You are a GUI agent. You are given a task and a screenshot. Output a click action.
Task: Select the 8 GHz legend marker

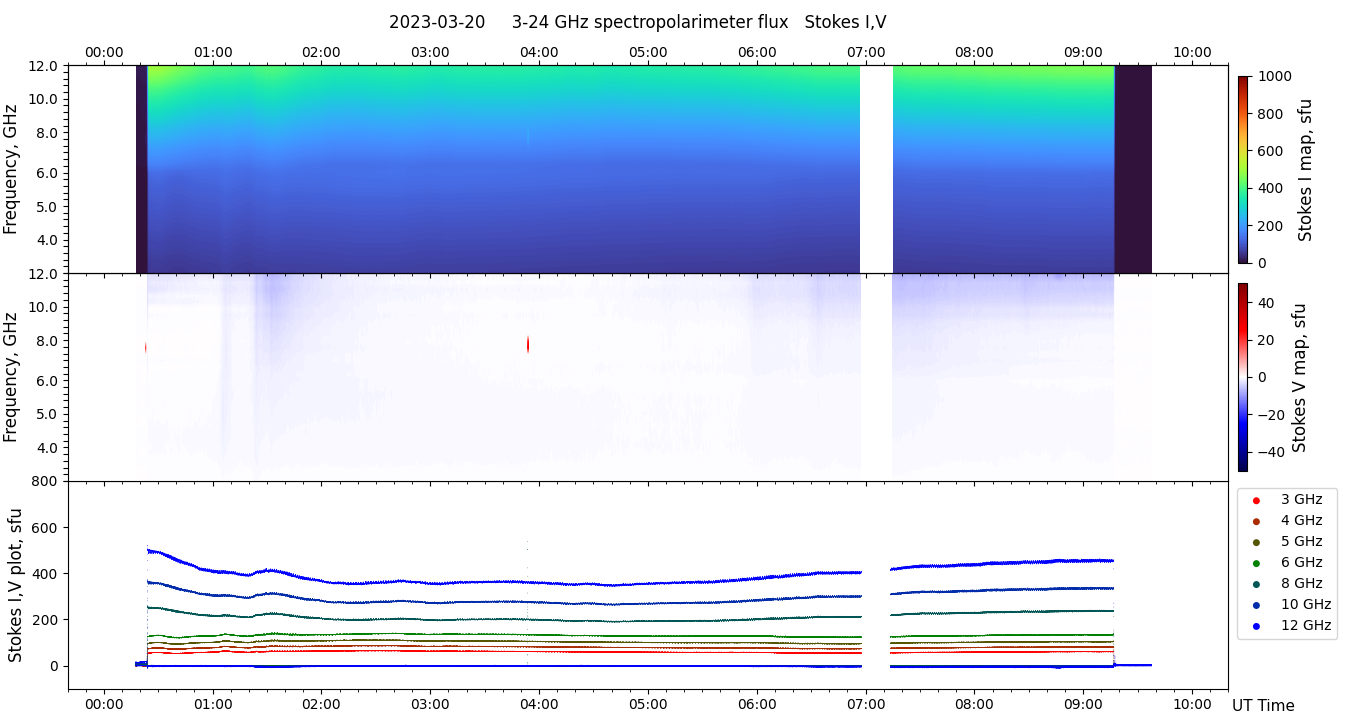(1256, 584)
